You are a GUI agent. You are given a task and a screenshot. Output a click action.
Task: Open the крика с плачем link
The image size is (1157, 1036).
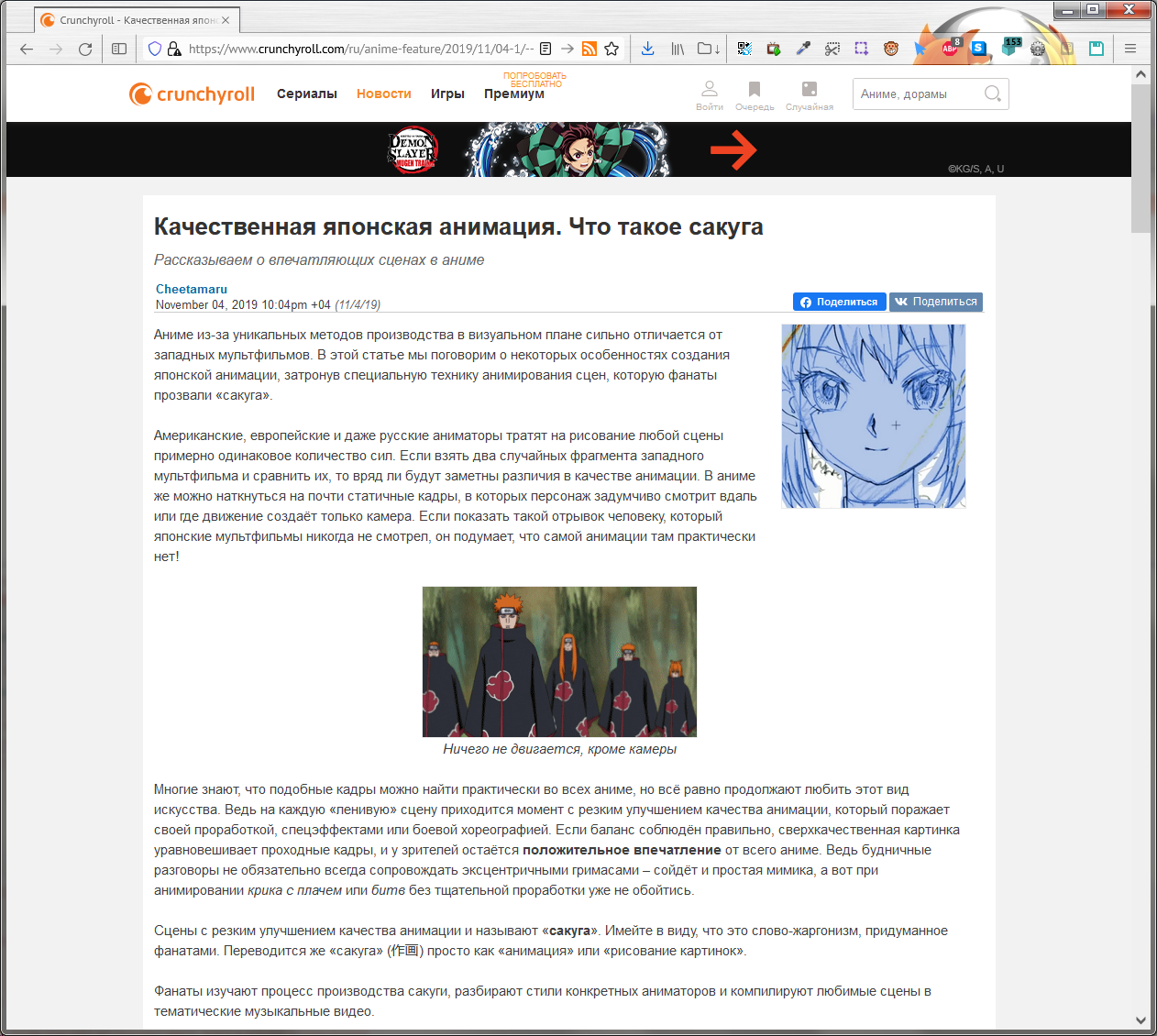(x=295, y=890)
